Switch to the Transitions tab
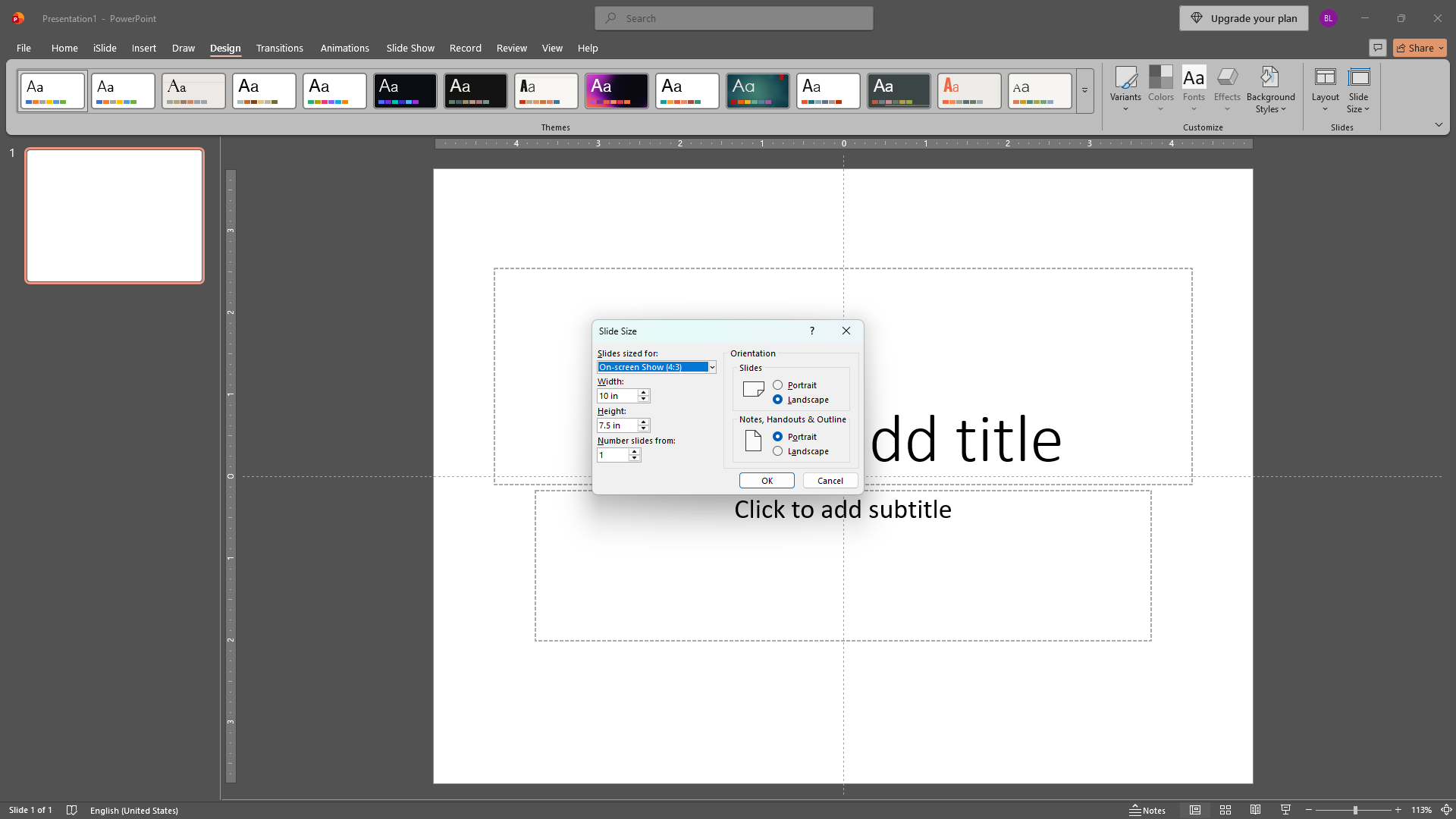The width and height of the screenshot is (1456, 819). [280, 48]
